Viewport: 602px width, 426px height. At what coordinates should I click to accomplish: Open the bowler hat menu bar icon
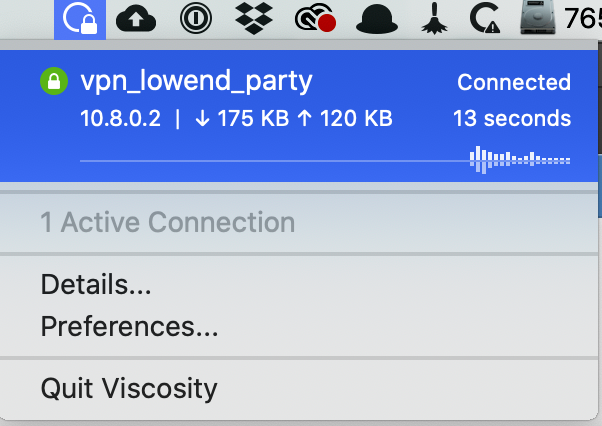[x=377, y=19]
